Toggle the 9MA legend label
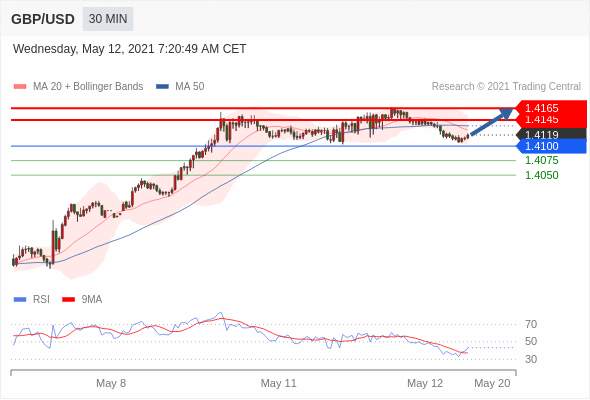The height and width of the screenshot is (400, 590). tap(92, 299)
